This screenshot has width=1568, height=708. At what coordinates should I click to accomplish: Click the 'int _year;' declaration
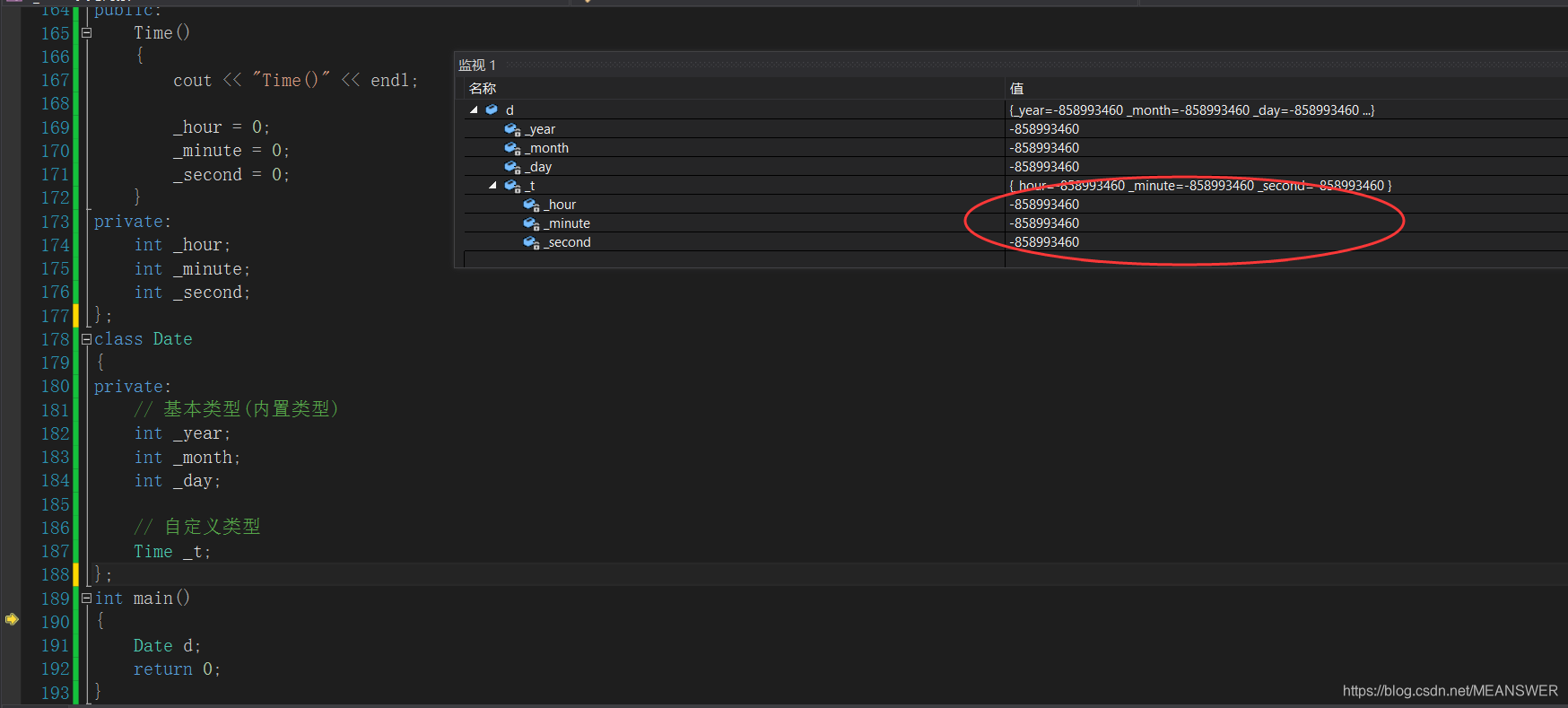[182, 434]
